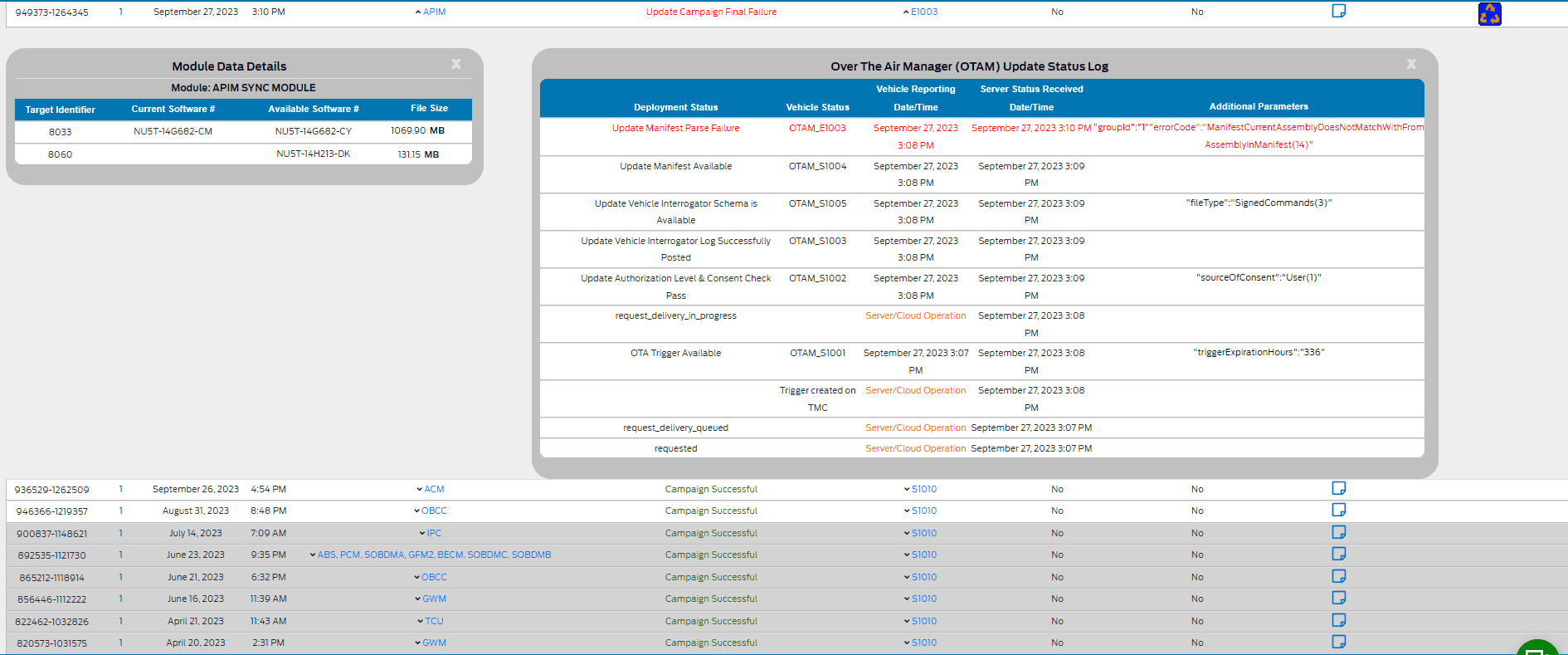Expand the ABS, PCM, SOBDMA module list
Image resolution: width=1568 pixels, height=655 pixels.
coord(431,555)
